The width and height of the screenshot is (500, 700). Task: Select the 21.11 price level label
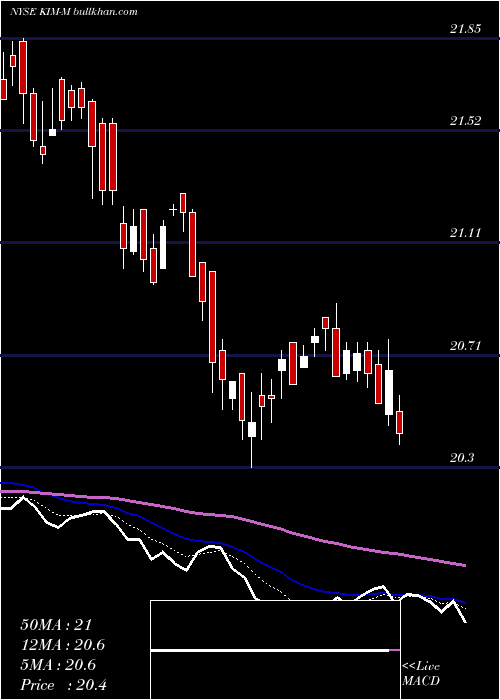tap(466, 233)
